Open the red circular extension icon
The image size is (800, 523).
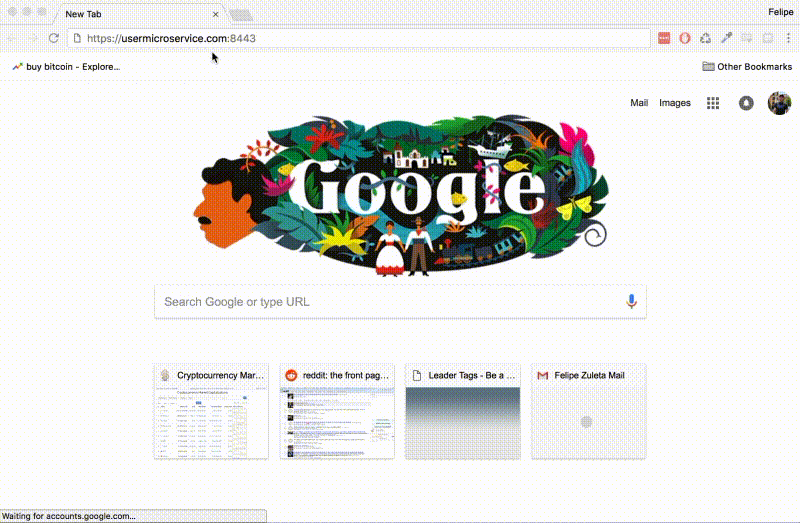[x=685, y=38]
